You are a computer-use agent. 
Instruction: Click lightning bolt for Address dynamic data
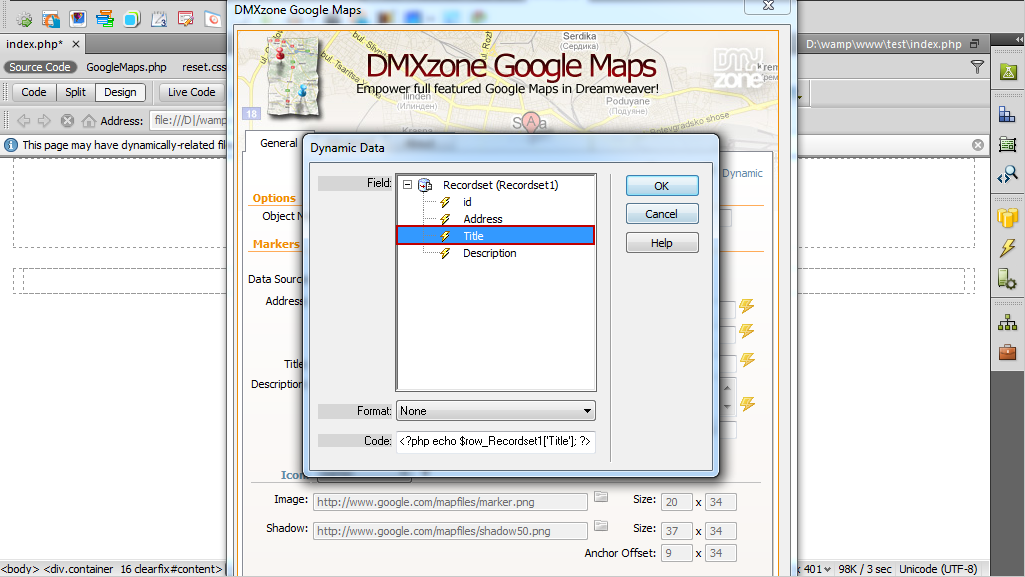point(747,306)
